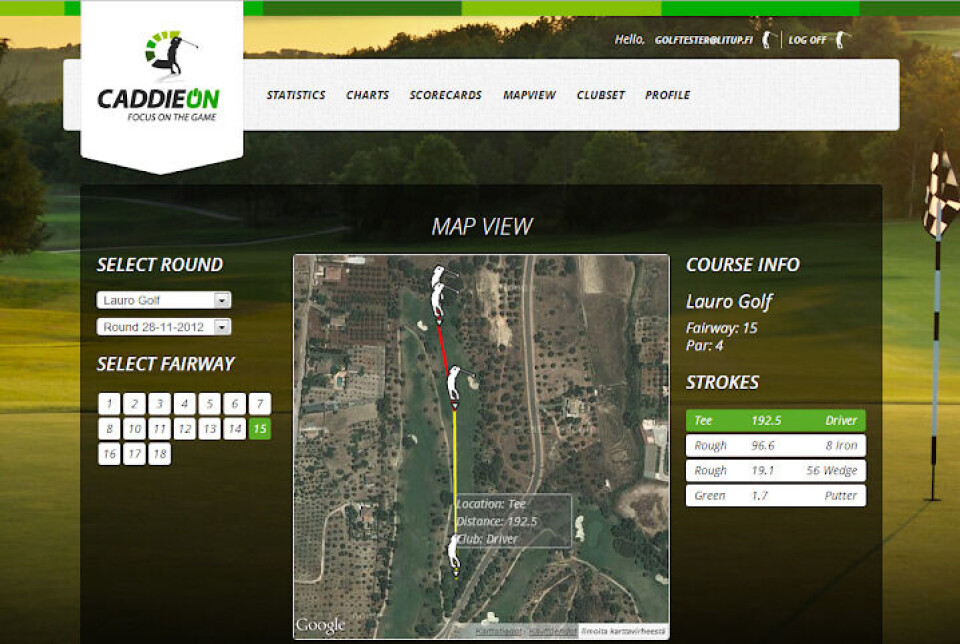Click the golfer icon beside Log Off
960x644 pixels.
[841, 40]
